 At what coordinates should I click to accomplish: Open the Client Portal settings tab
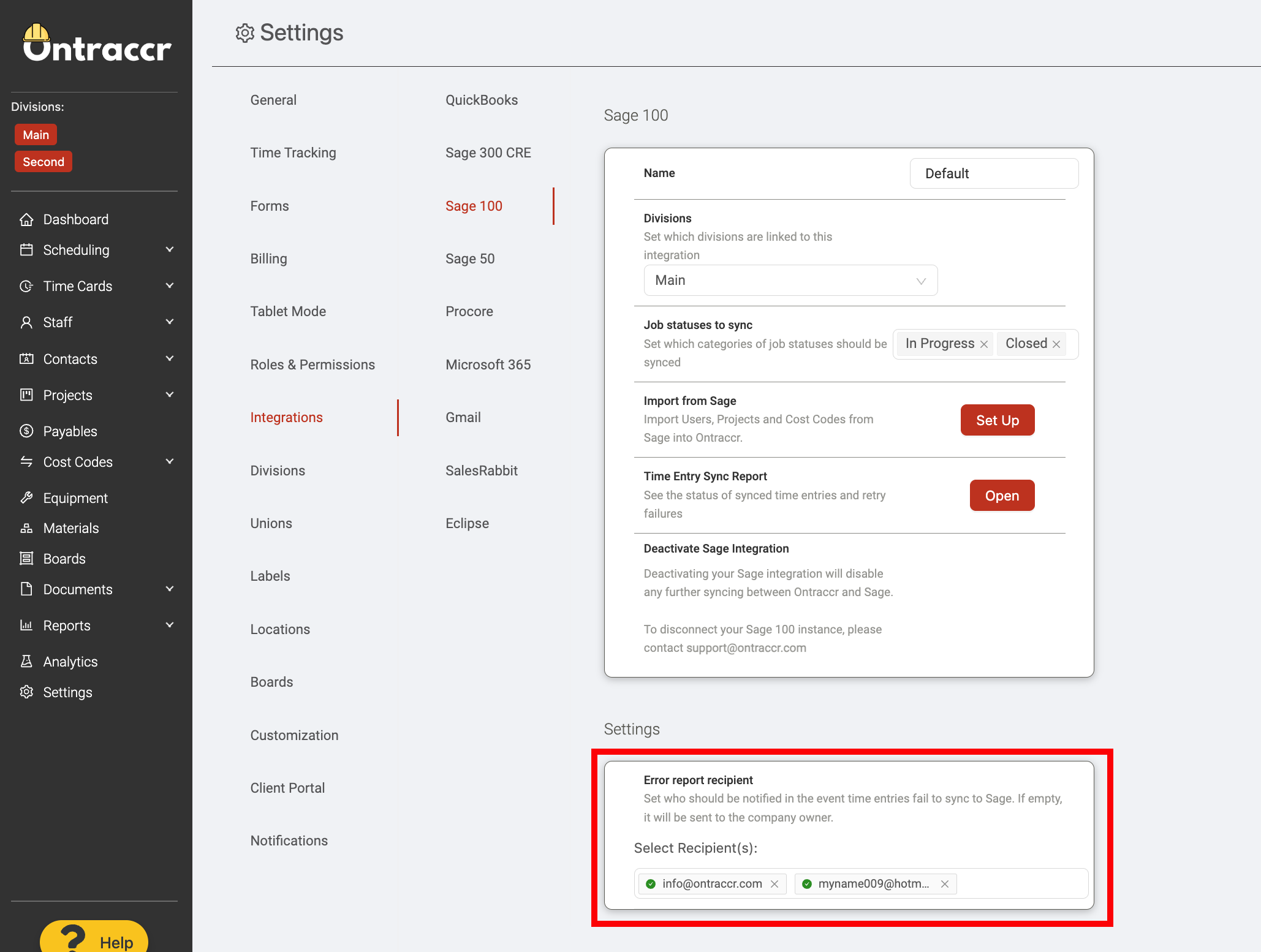pos(287,788)
